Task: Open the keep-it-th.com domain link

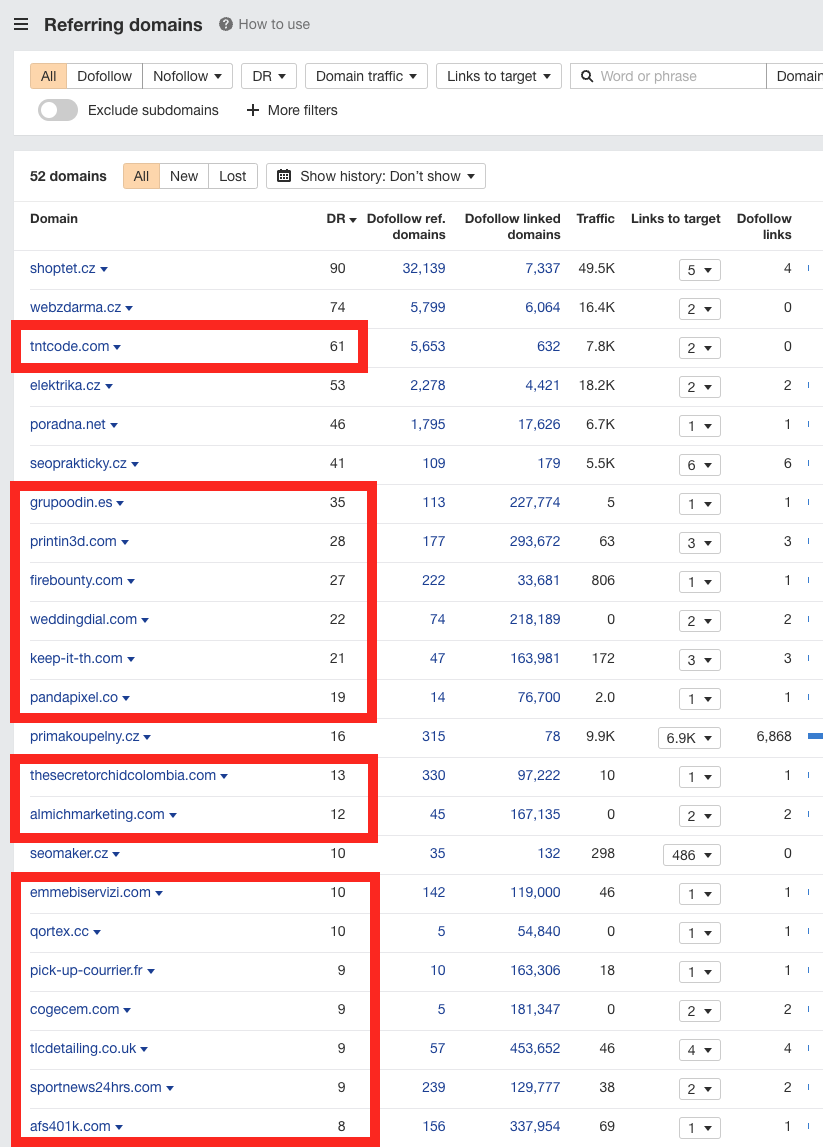Action: (x=76, y=659)
